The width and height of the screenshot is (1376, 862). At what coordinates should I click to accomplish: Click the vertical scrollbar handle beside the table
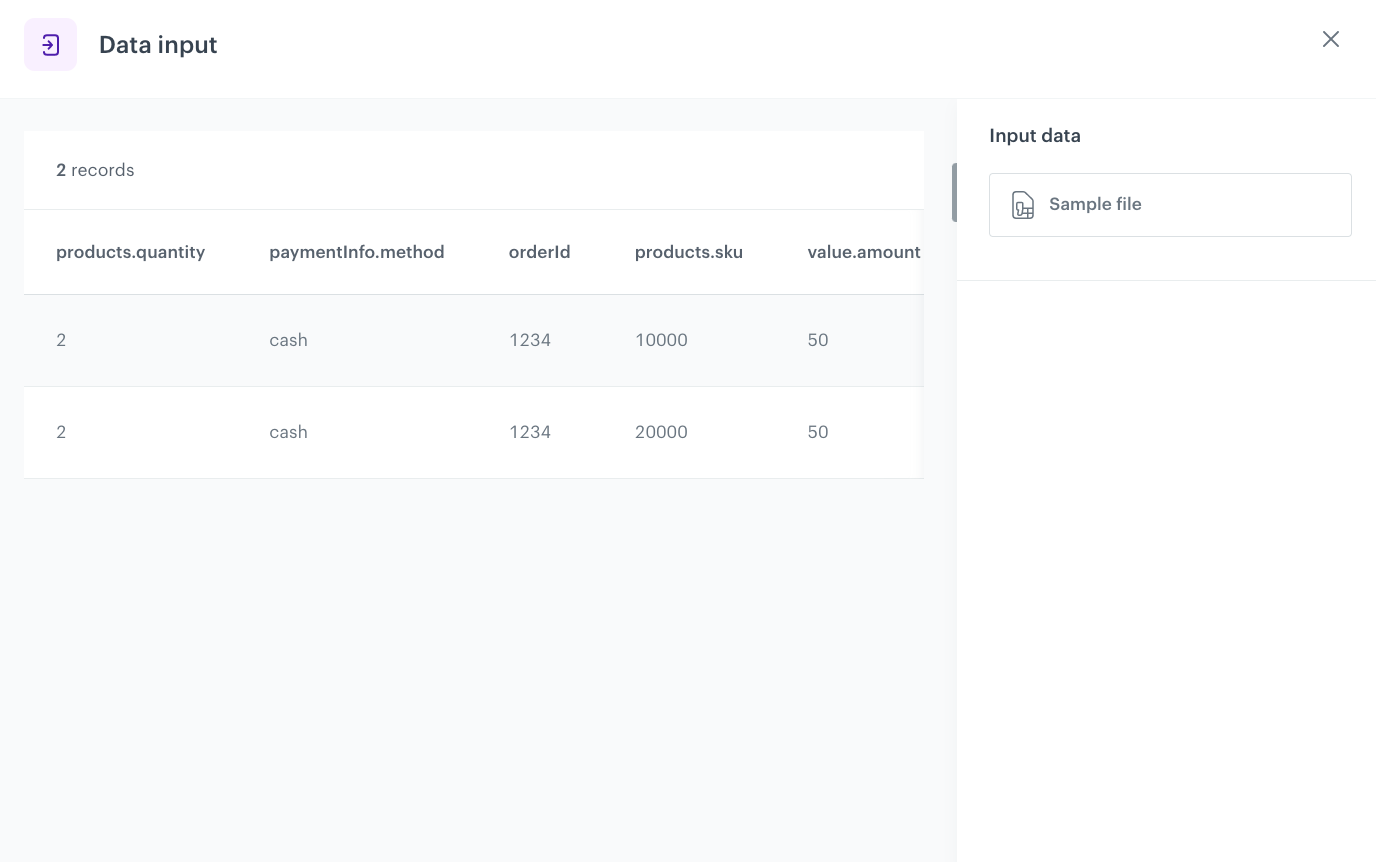point(956,192)
